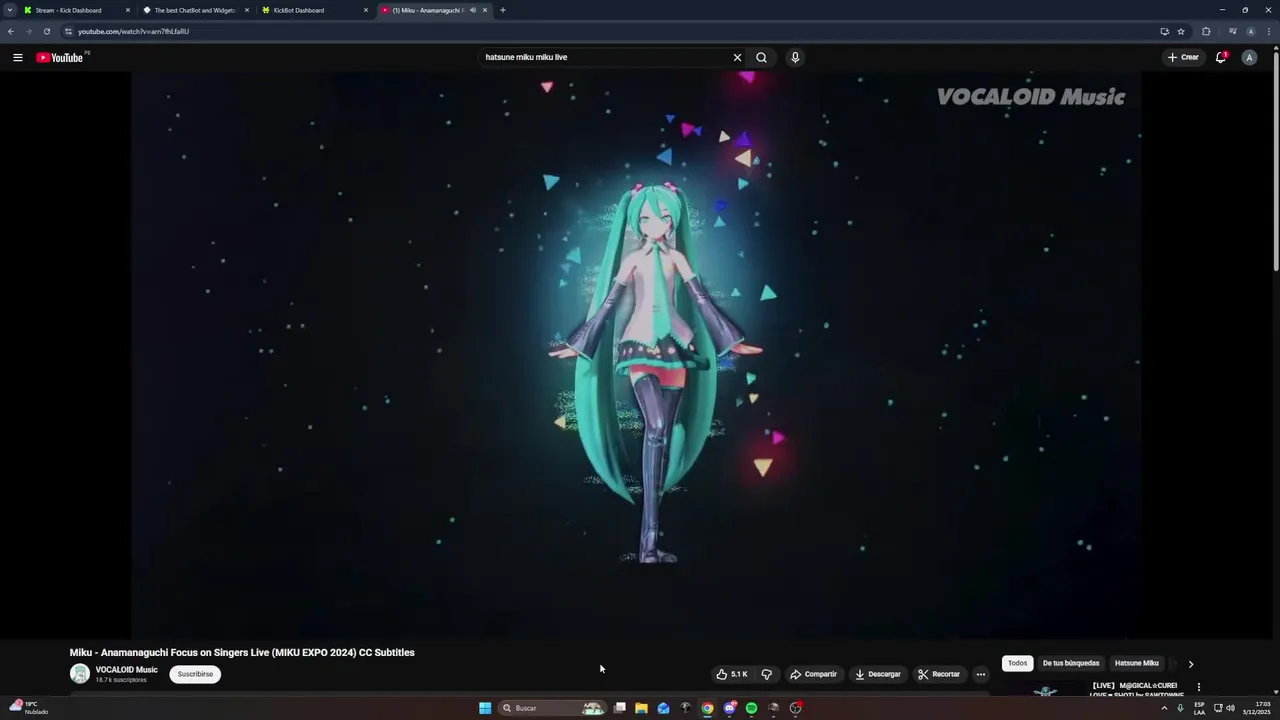Viewport: 1280px width, 720px height.
Task: Open a new browser tab
Action: (x=502, y=10)
